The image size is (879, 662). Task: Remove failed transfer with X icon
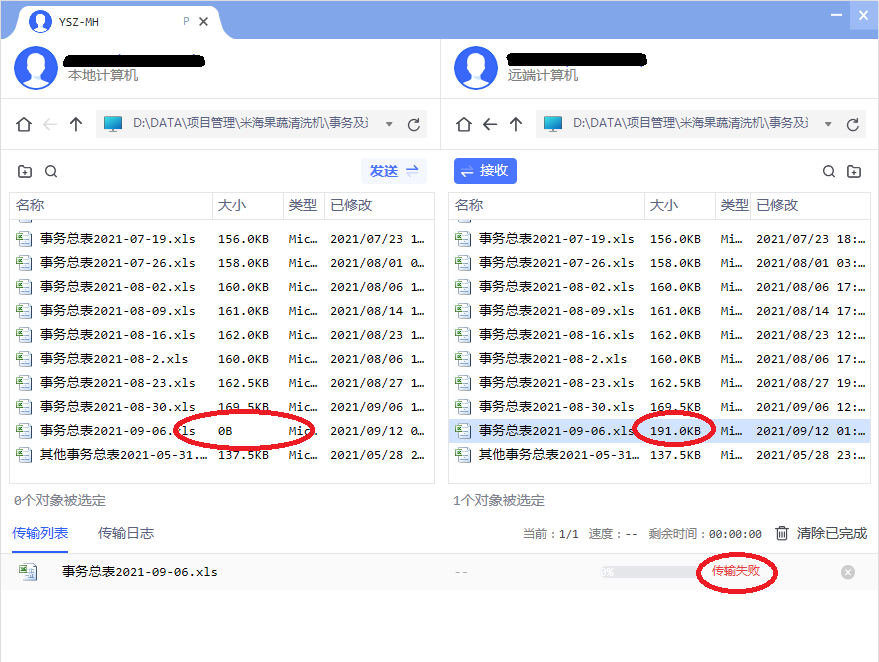(x=848, y=572)
